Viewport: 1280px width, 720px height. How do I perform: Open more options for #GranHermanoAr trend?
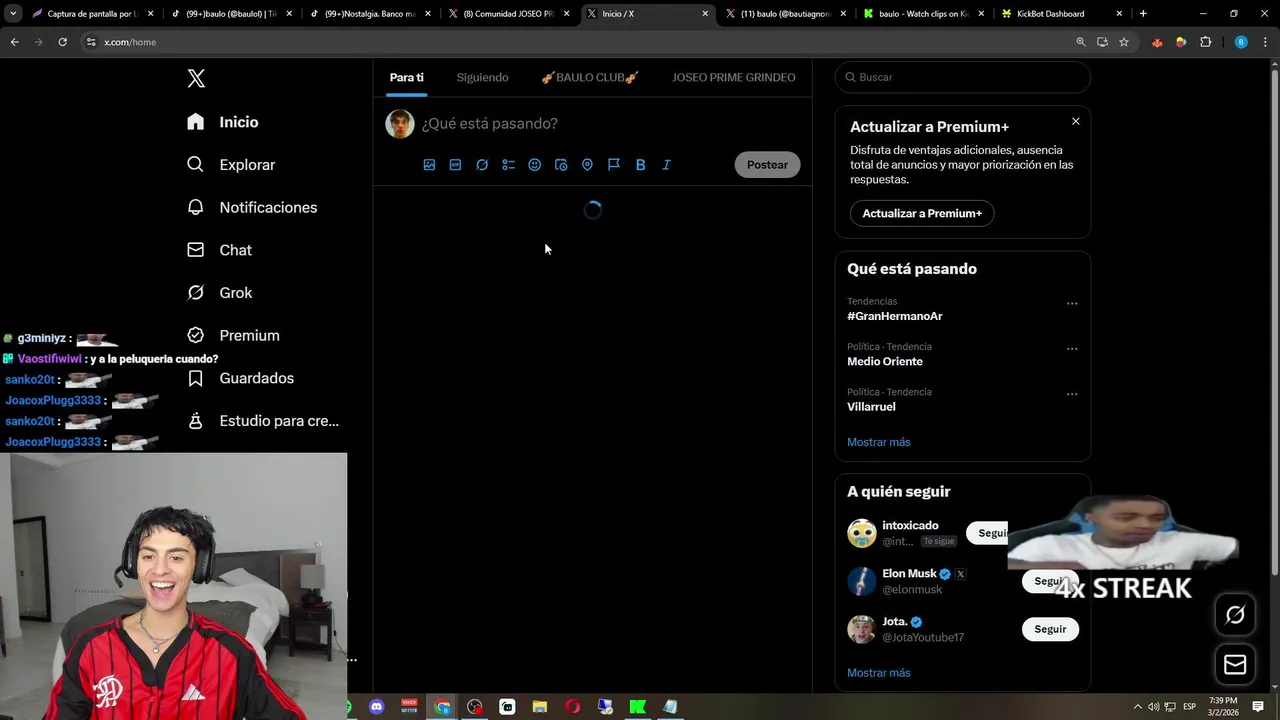click(x=1072, y=303)
